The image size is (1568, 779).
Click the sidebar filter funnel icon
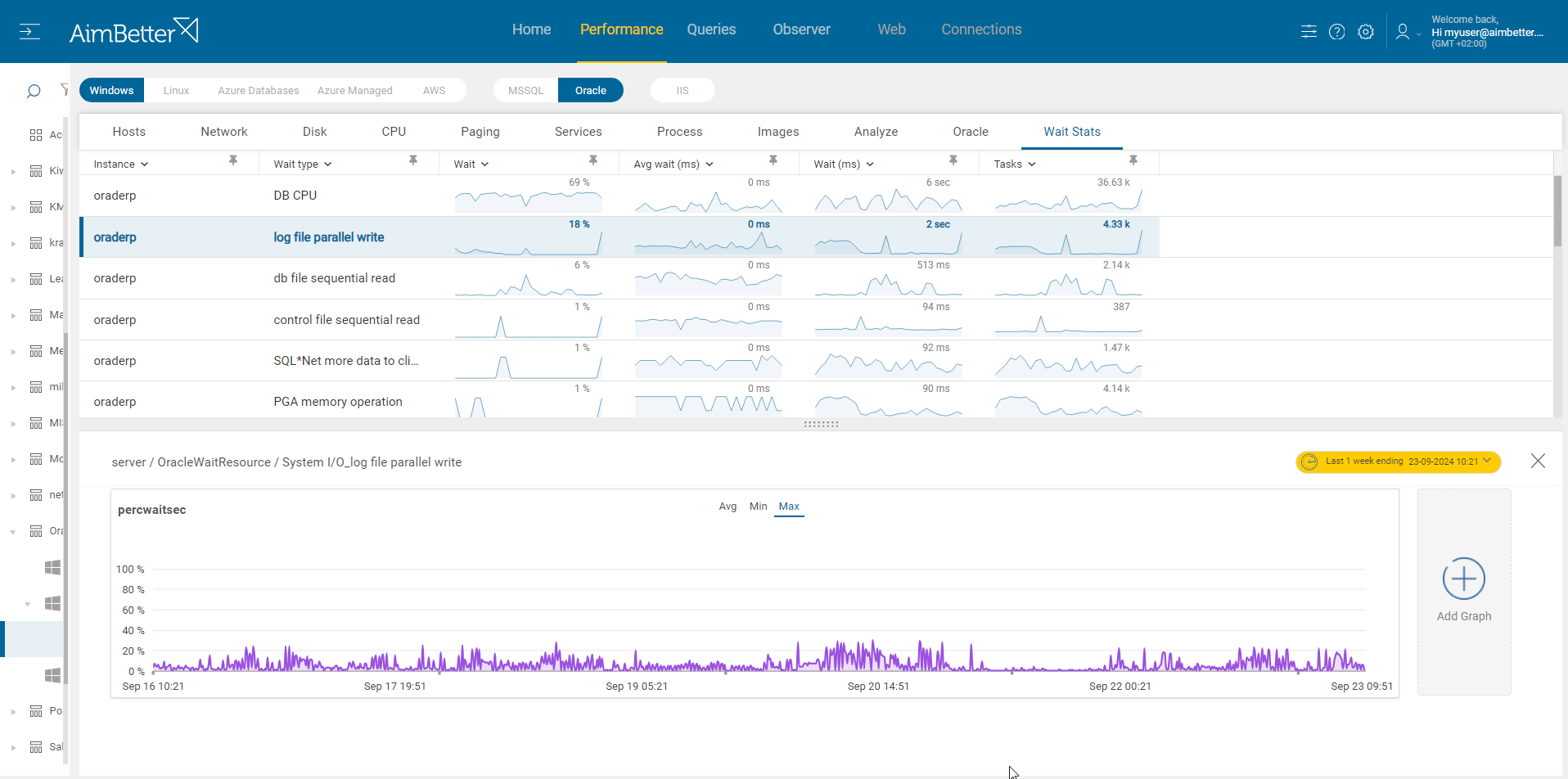[x=65, y=89]
